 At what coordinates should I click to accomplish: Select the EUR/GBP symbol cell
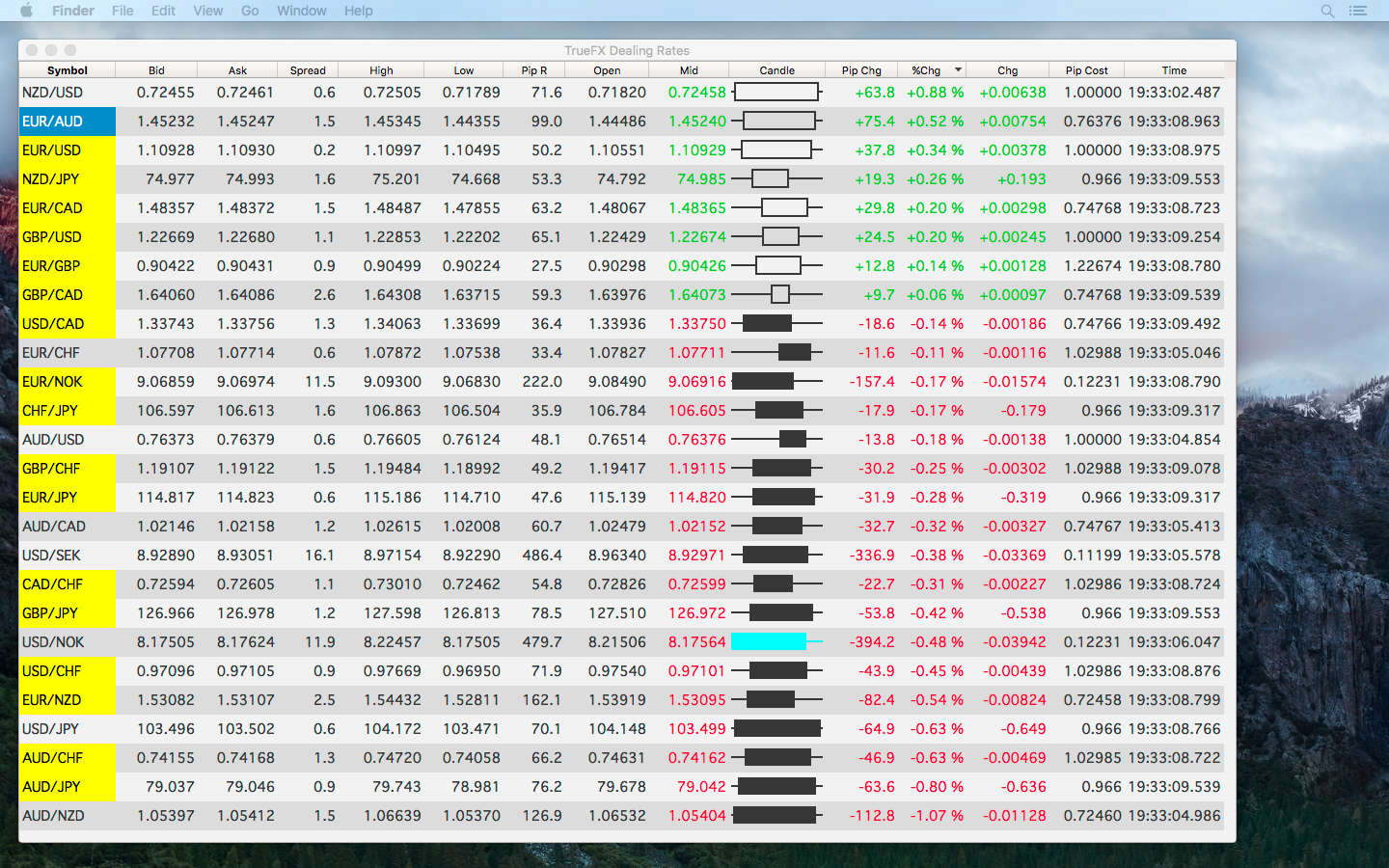coord(68,266)
